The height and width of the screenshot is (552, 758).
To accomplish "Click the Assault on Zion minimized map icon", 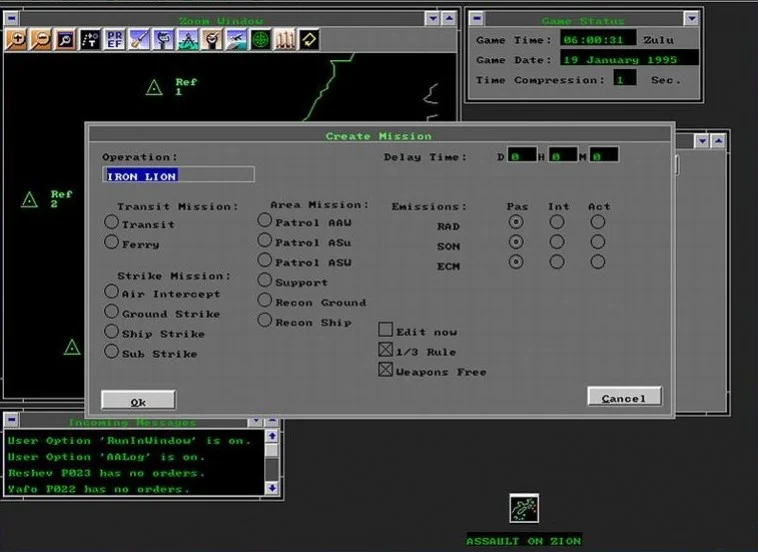I will pyautogui.click(x=524, y=508).
